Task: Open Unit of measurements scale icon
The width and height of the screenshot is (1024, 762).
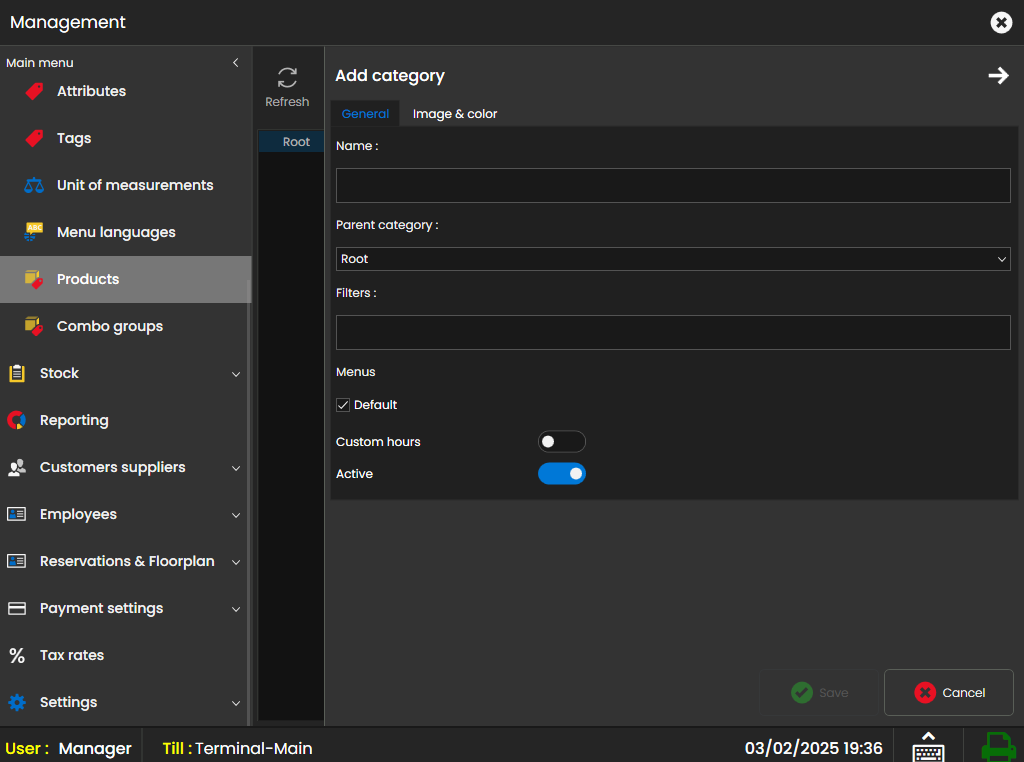Action: point(34,185)
